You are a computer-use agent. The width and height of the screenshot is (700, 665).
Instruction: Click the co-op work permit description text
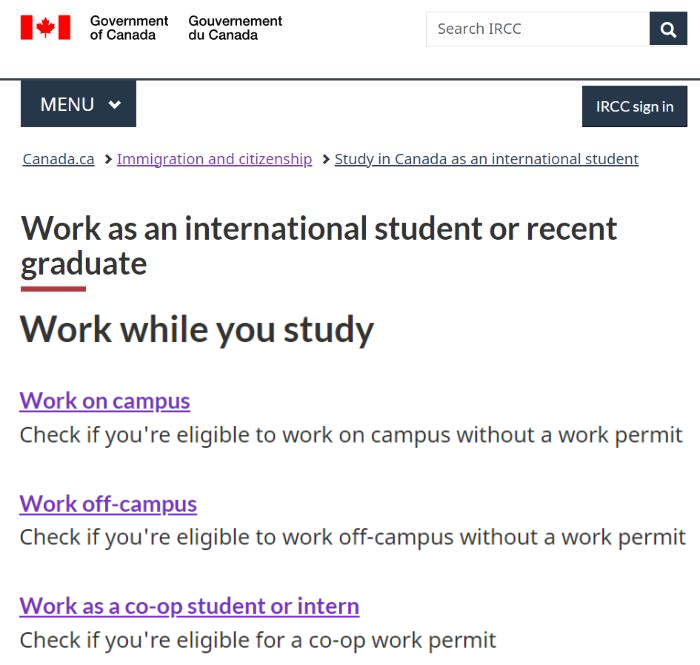[x=258, y=640]
